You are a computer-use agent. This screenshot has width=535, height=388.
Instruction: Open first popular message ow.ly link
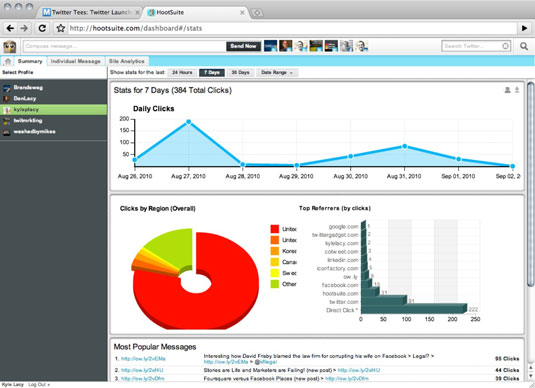(x=143, y=359)
